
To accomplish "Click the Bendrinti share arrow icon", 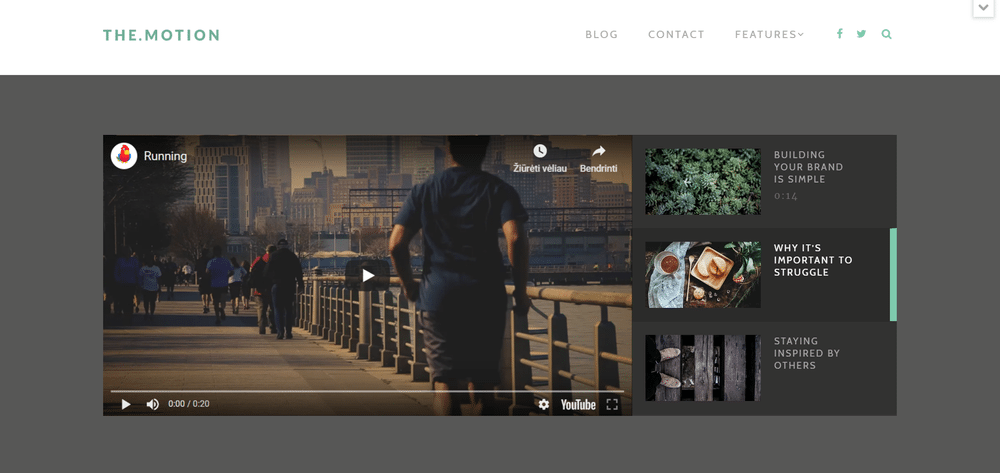I will 598,151.
